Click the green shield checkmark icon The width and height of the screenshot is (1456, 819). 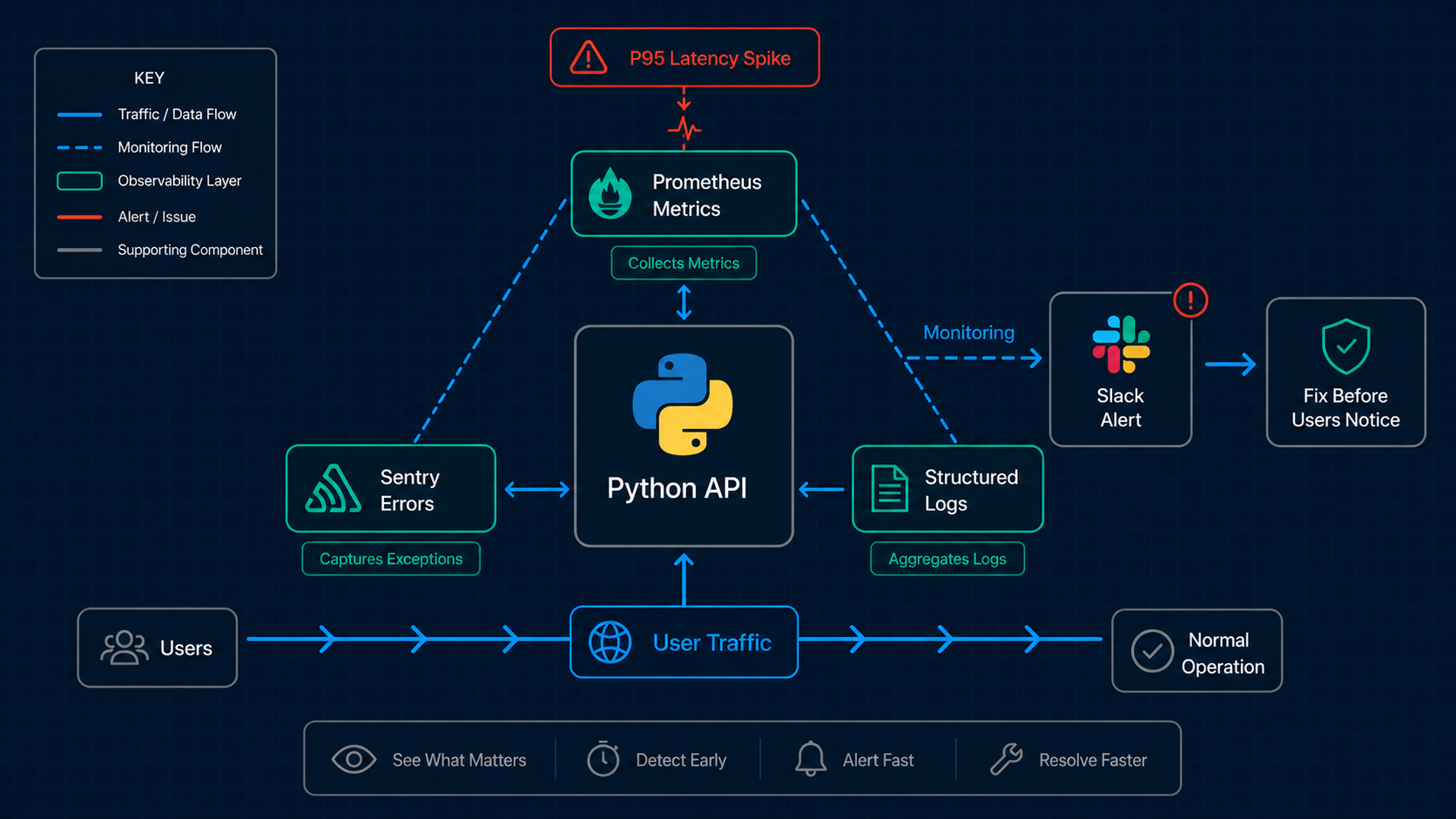click(x=1345, y=346)
